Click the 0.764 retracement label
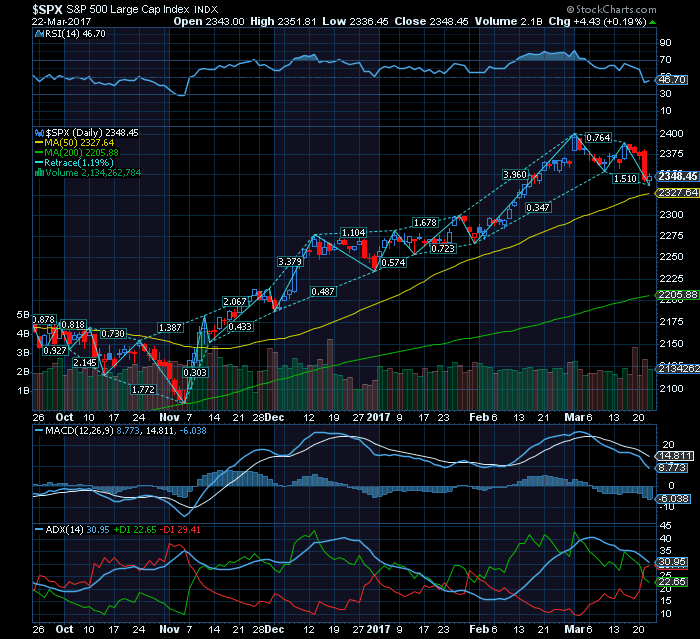Viewport: 700px width, 639px height. (x=598, y=138)
